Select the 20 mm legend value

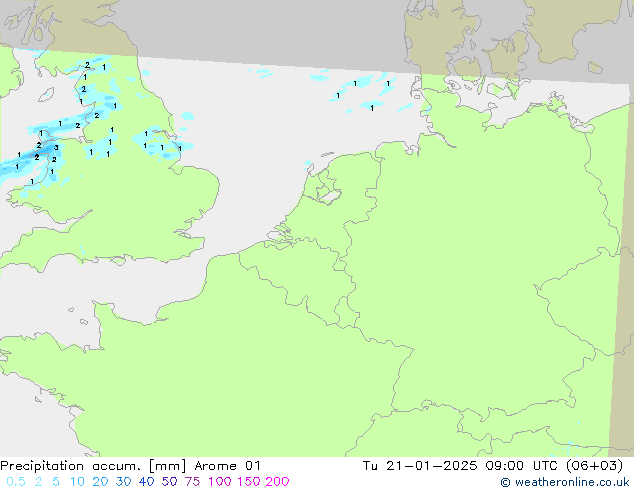pos(100,482)
